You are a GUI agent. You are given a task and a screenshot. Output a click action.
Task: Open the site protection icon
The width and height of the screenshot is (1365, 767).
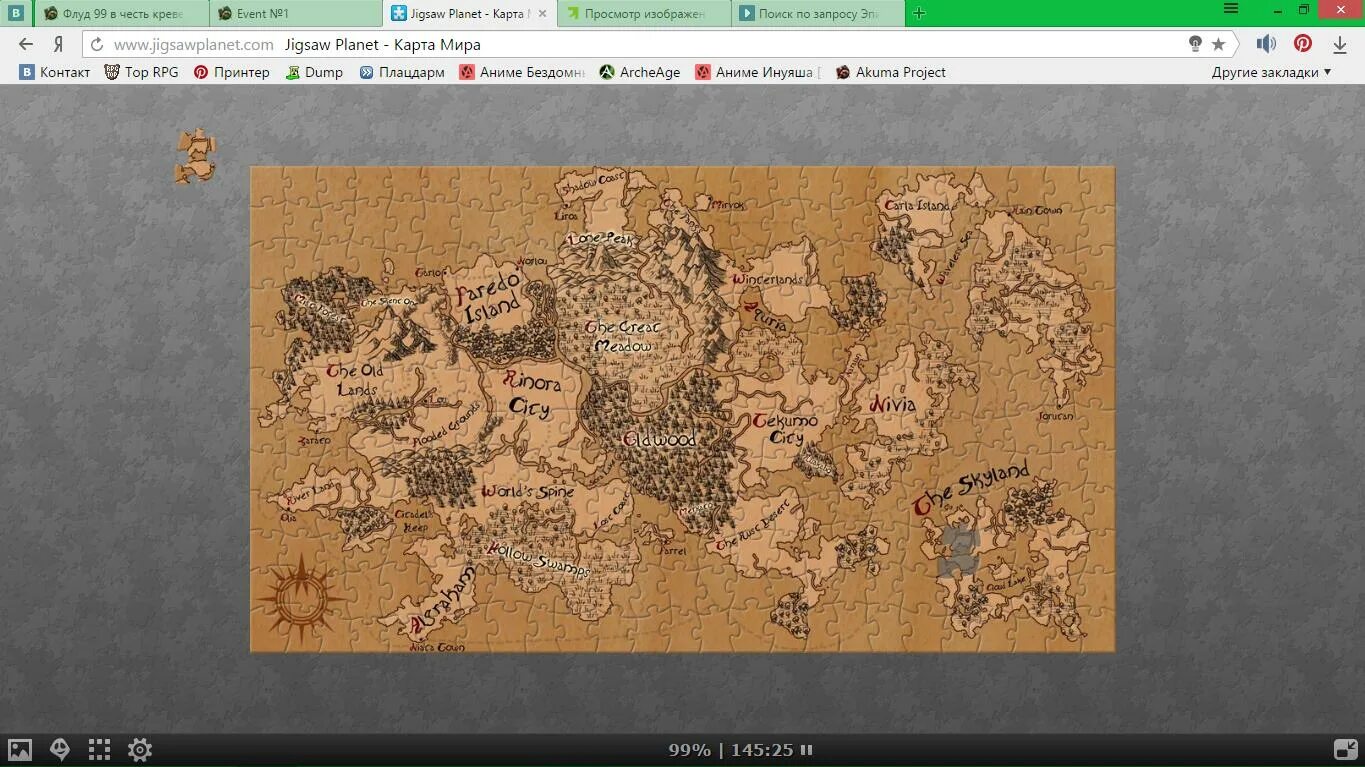click(x=1195, y=44)
